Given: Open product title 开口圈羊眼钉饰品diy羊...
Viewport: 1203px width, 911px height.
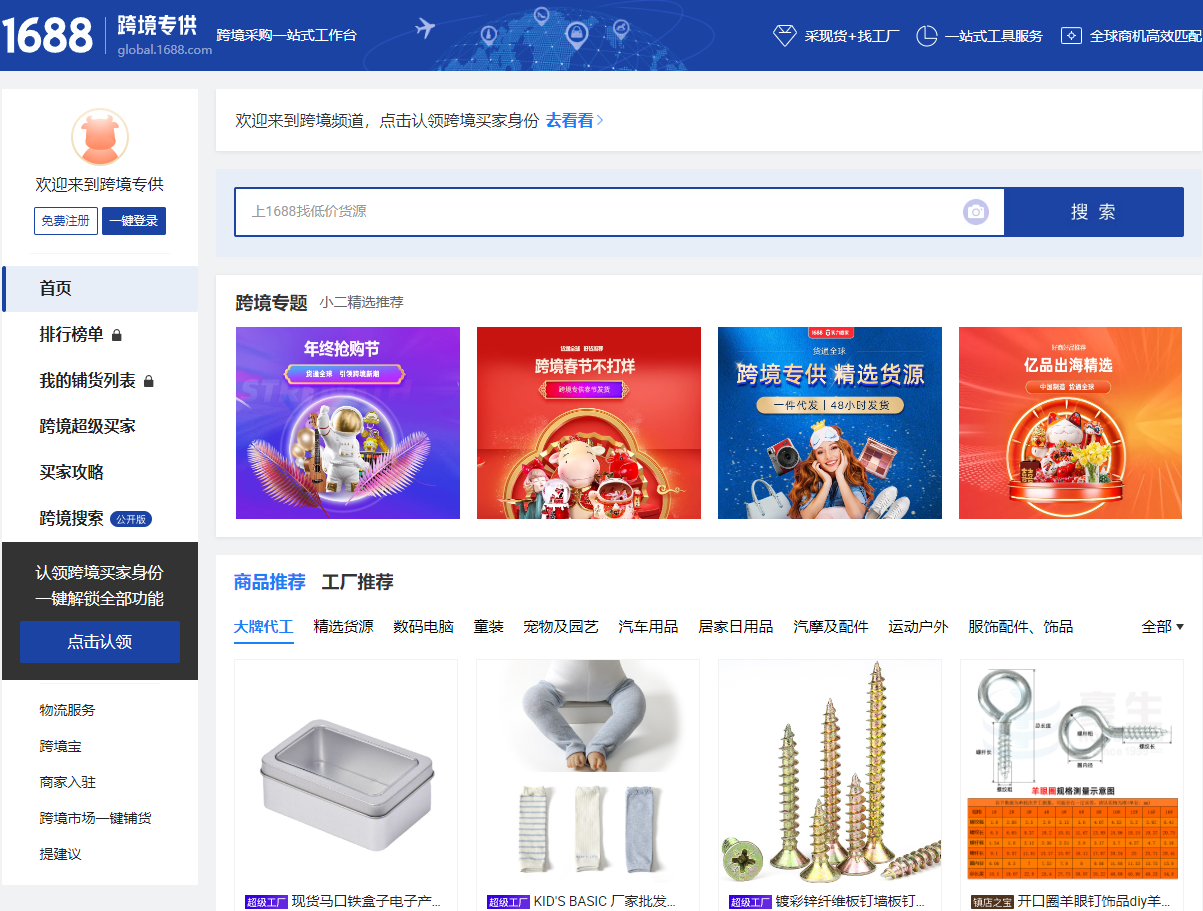Looking at the screenshot, I should click(1093, 902).
